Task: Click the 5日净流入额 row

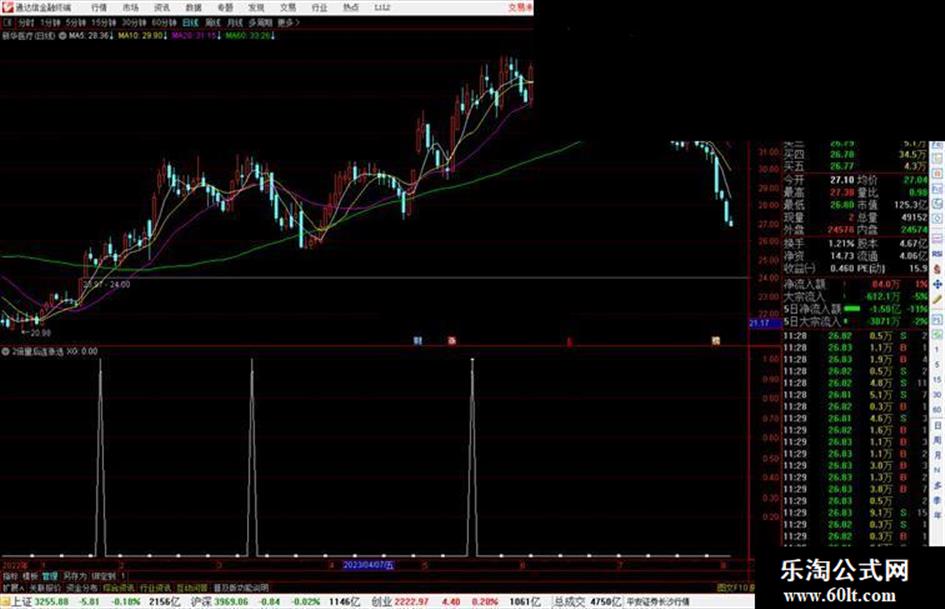Action: [x=855, y=309]
